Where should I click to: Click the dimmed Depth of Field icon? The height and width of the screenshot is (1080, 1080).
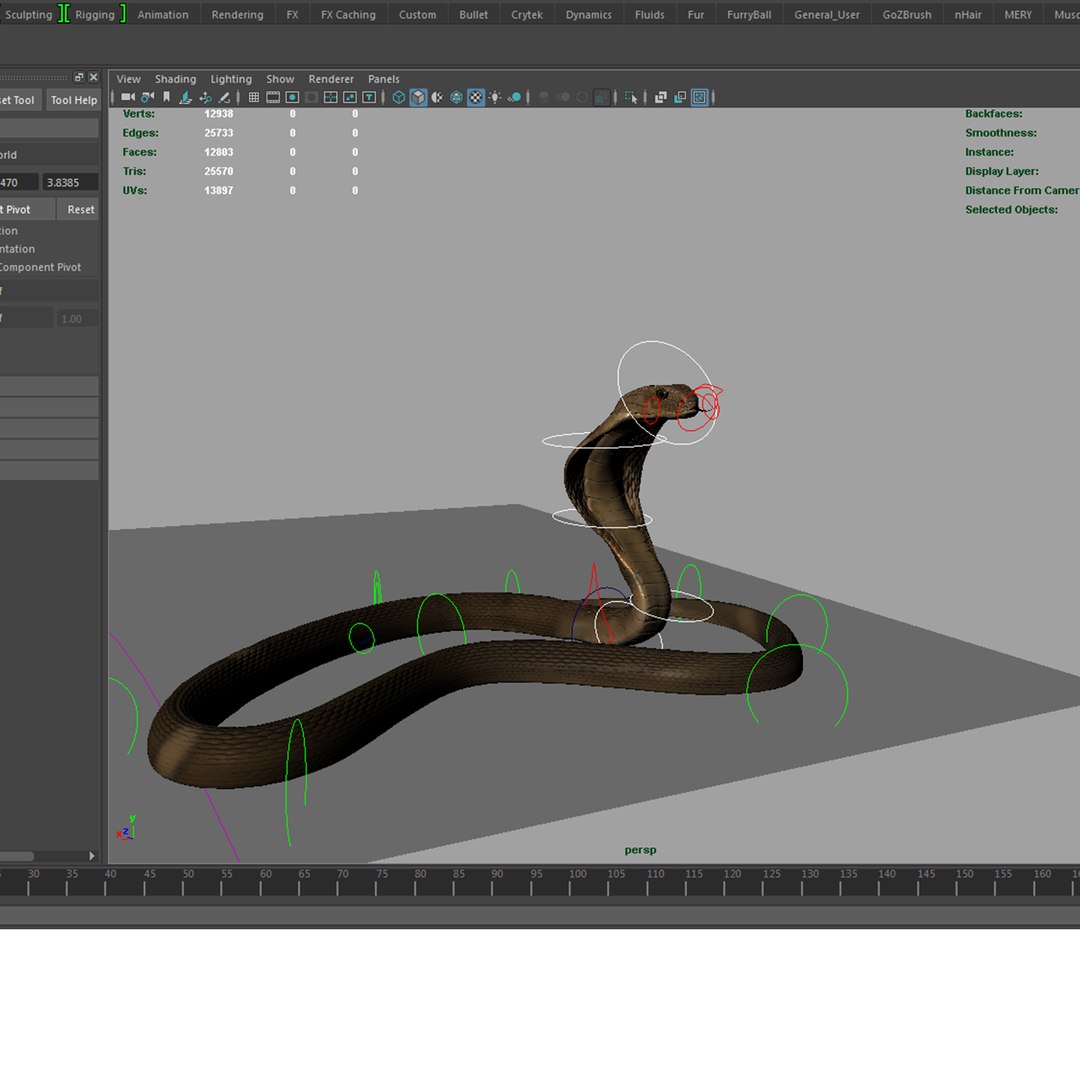[601, 97]
